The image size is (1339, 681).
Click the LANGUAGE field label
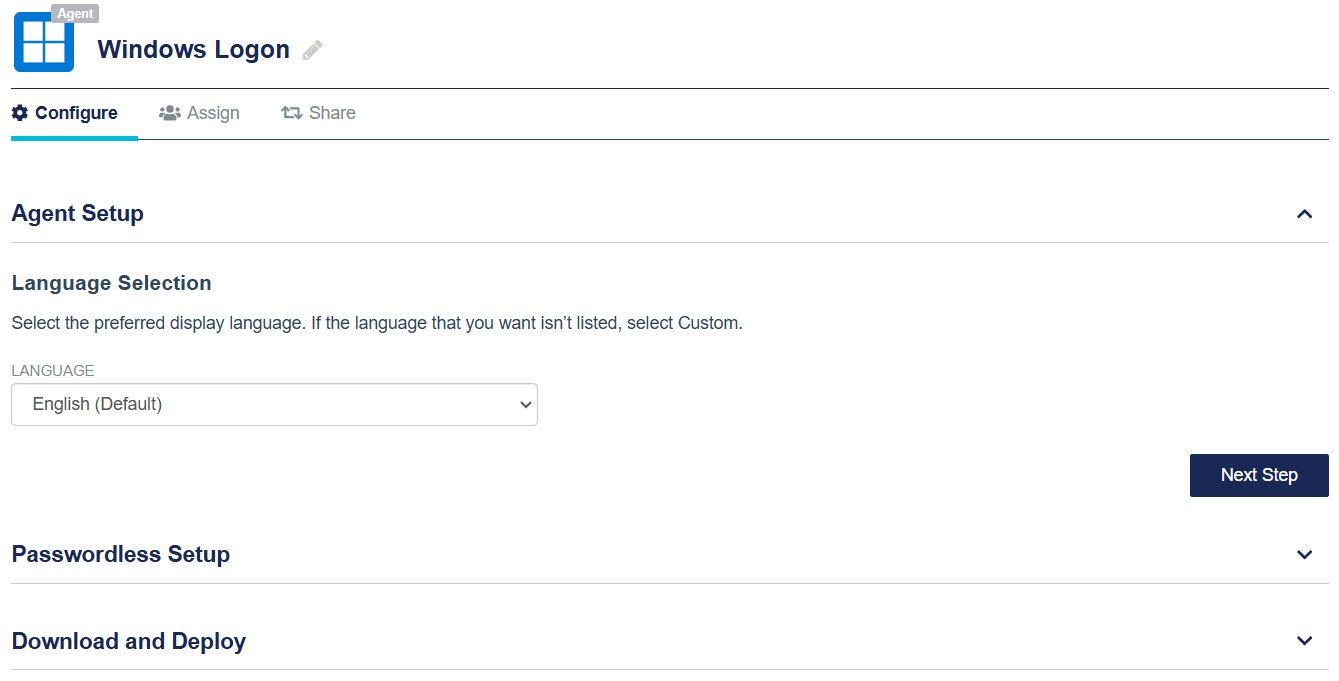pyautogui.click(x=53, y=370)
